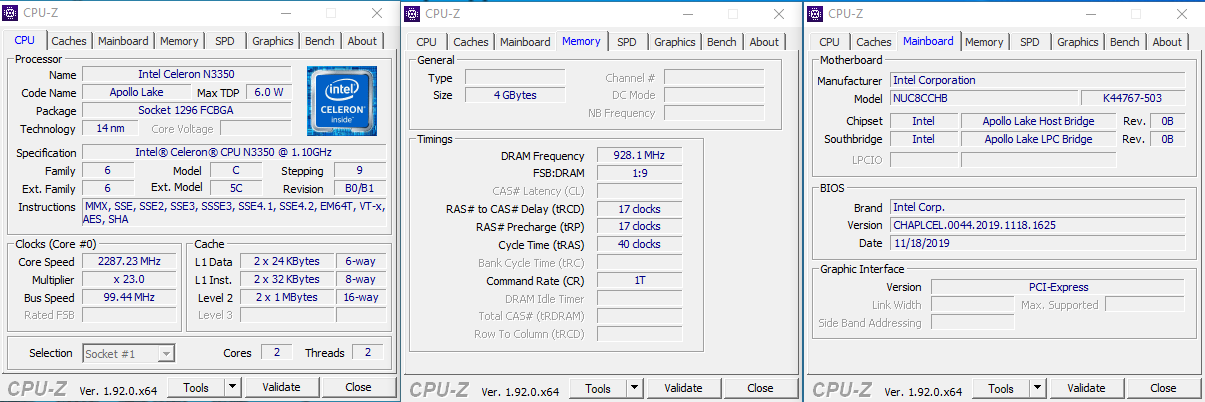Click the CPU-Z app icon in the first window title bar
1205x402 pixels.
pyautogui.click(x=10, y=13)
